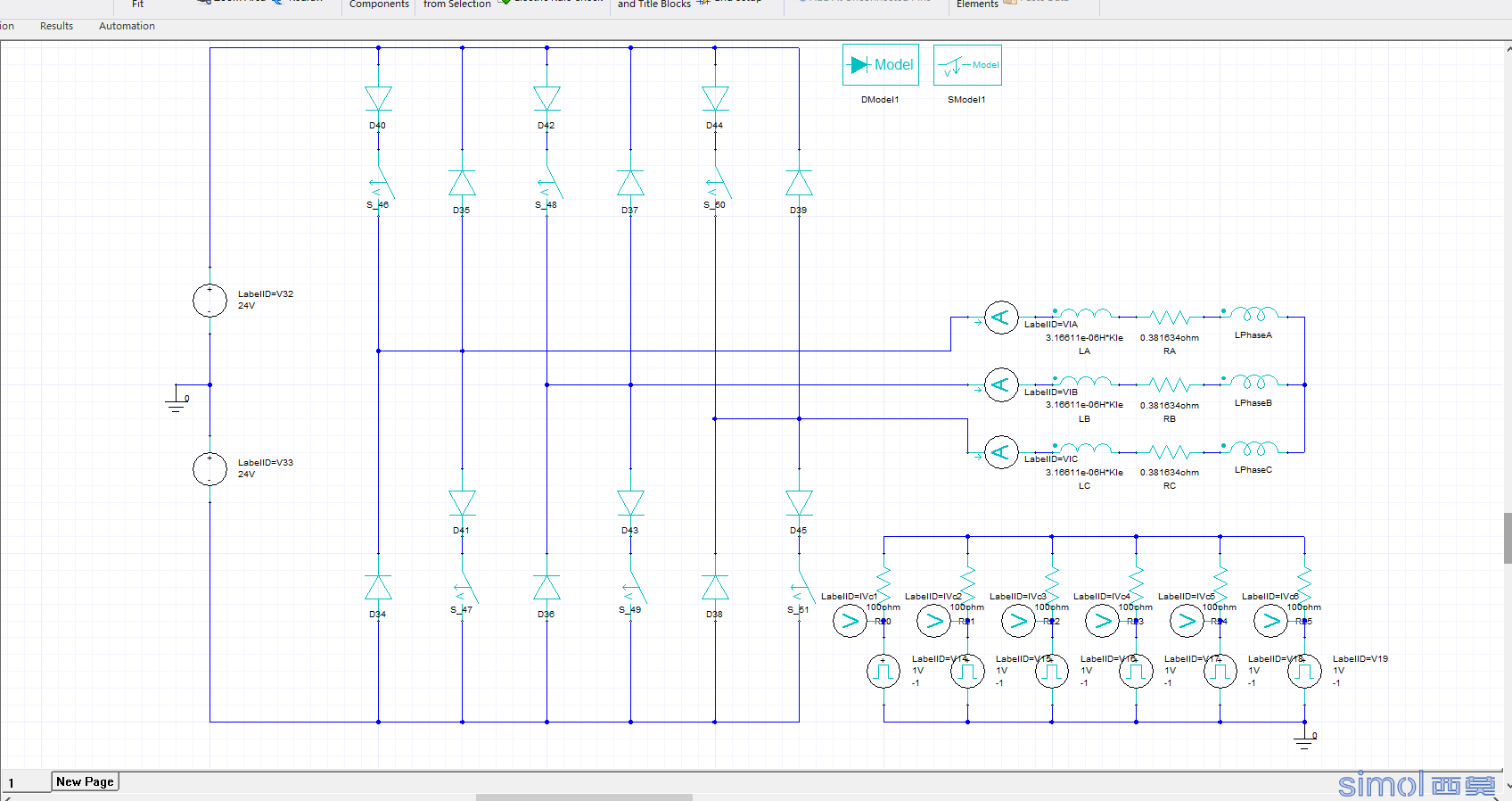The image size is (1512, 801).
Task: Select the VIB ammeter symbol
Action: pyautogui.click(x=1001, y=384)
